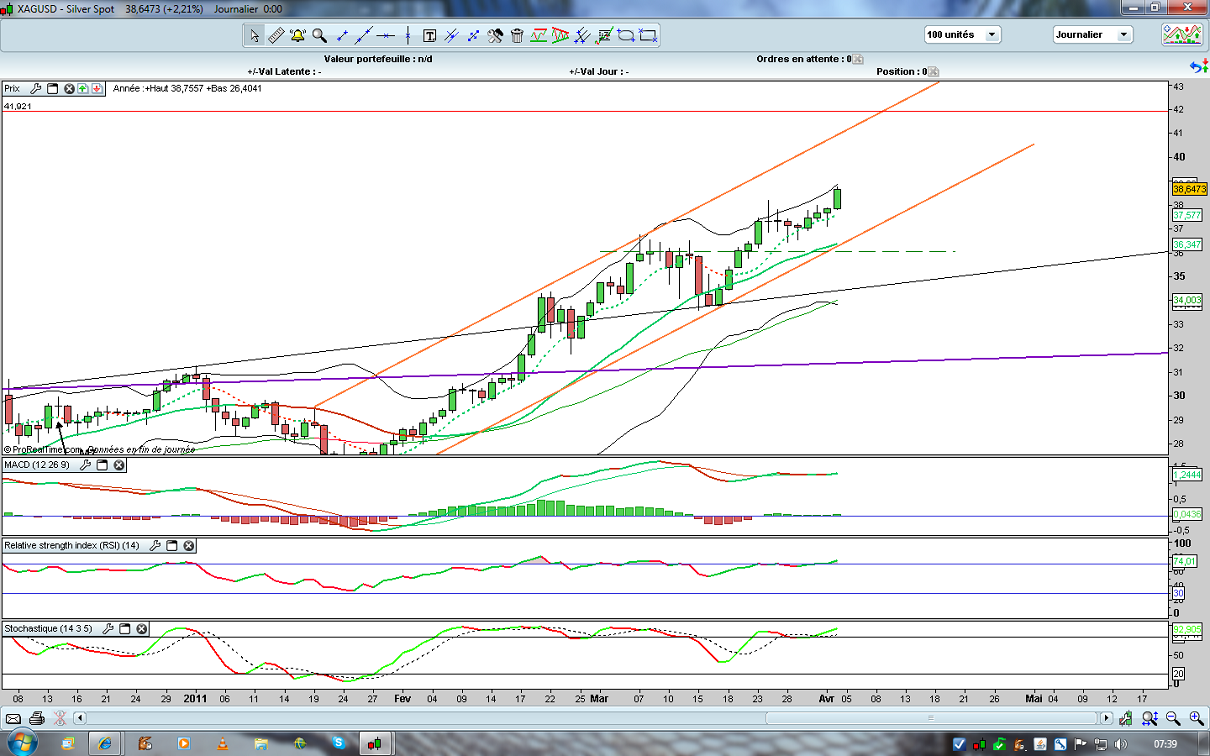Select the rectangle drawing tool

coord(648,36)
